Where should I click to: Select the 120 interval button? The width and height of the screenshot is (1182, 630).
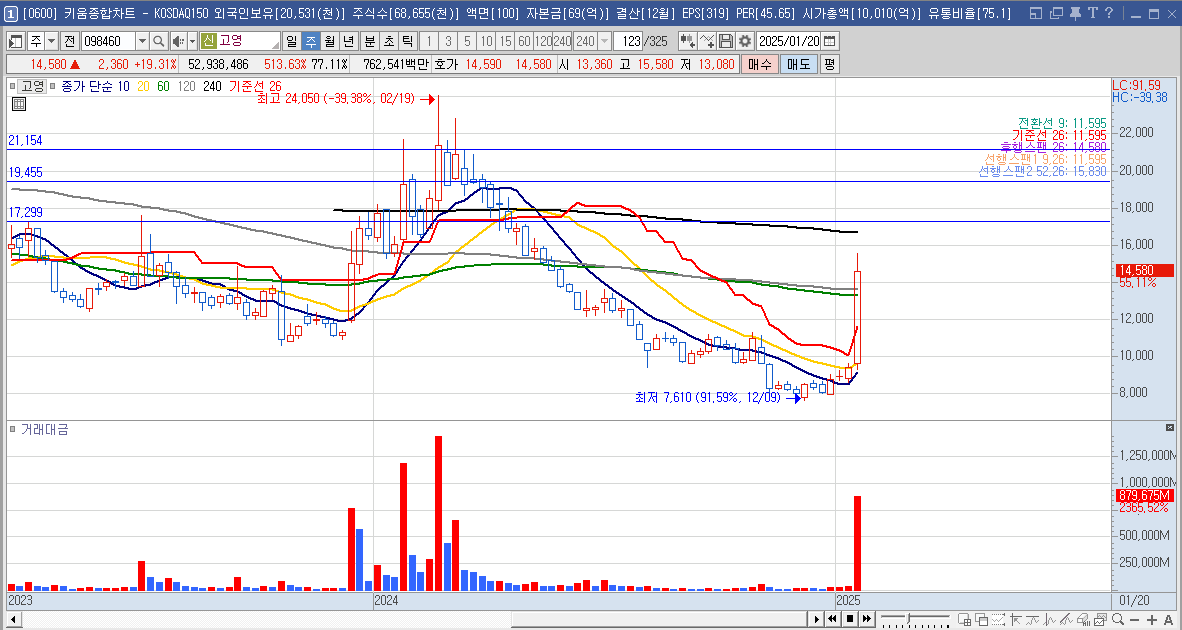point(544,41)
